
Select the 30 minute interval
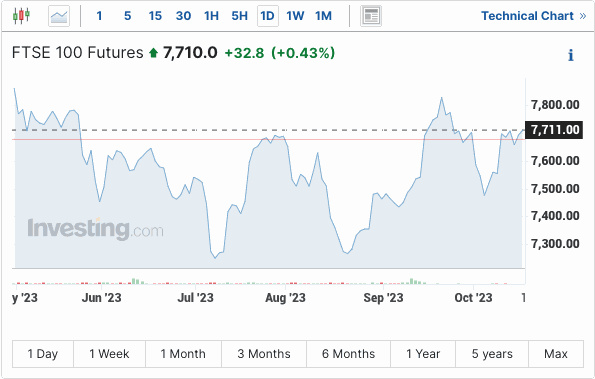183,16
